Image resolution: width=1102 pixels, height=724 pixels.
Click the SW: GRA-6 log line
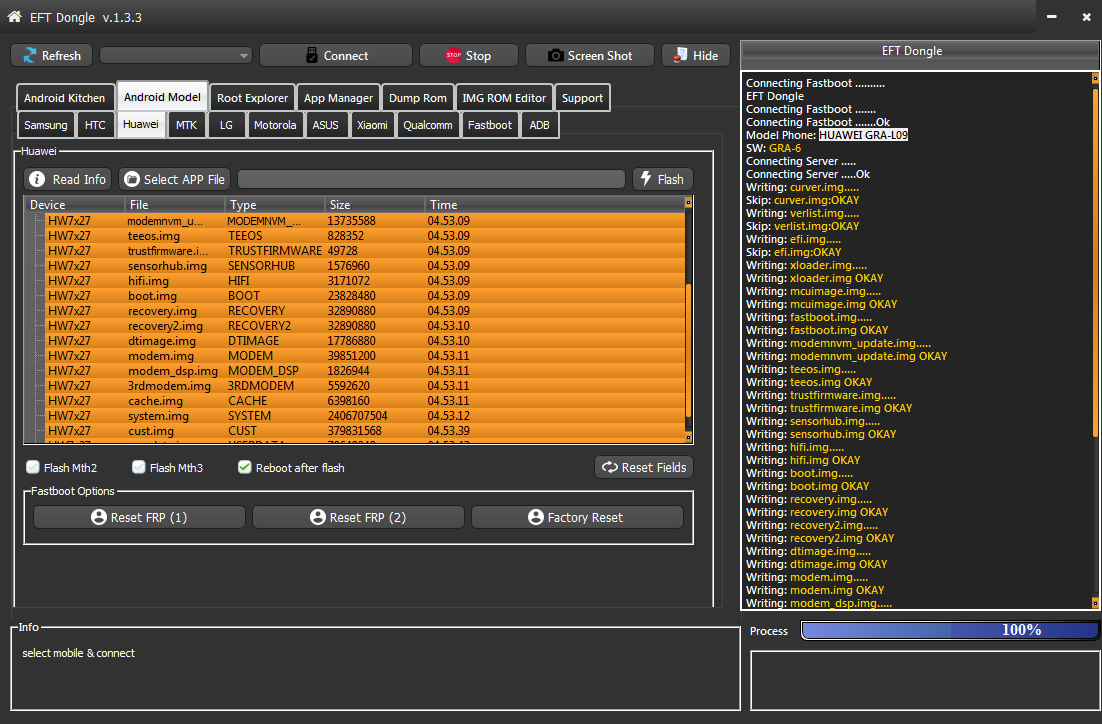click(x=774, y=148)
